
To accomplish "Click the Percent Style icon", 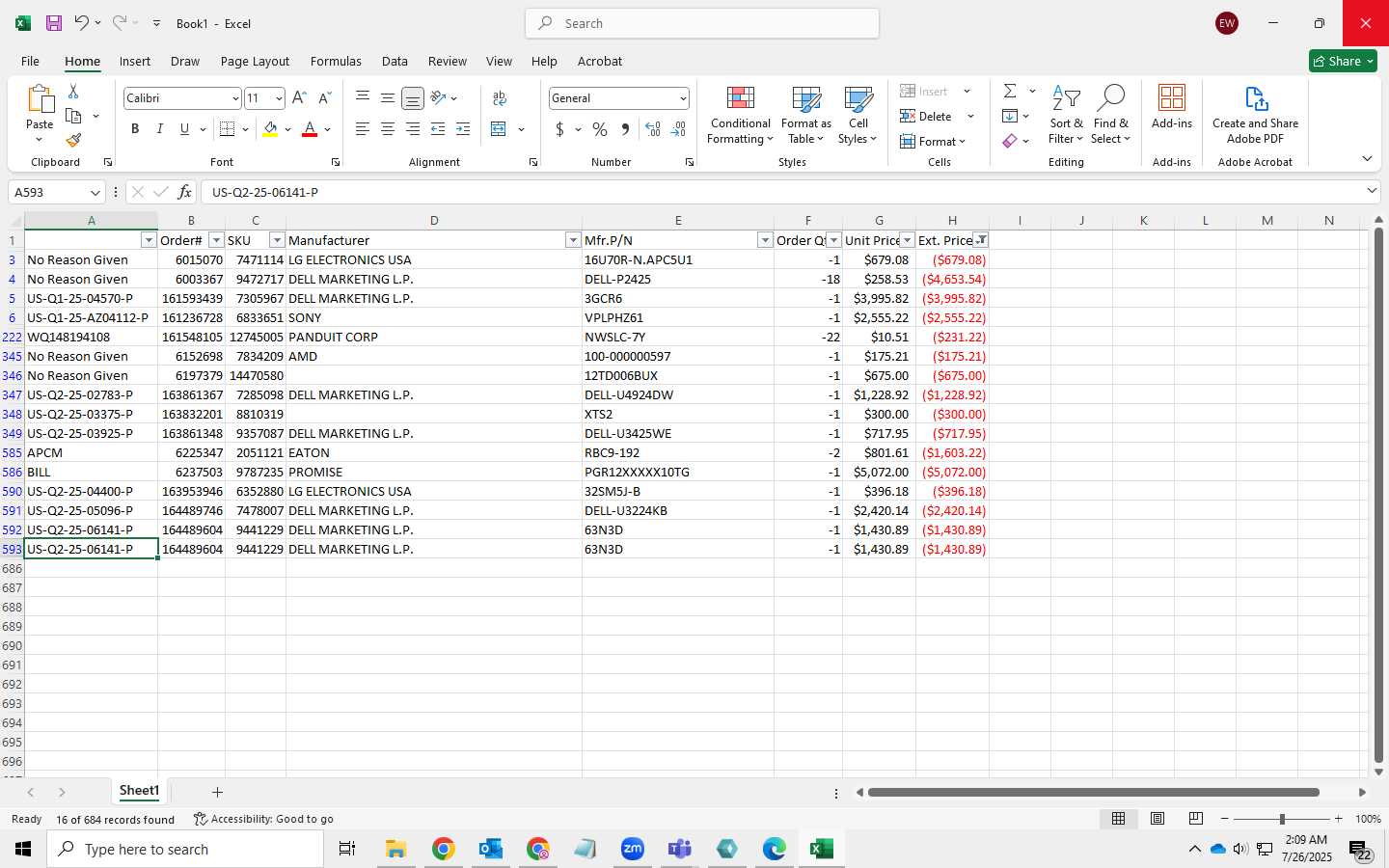I will (x=600, y=129).
